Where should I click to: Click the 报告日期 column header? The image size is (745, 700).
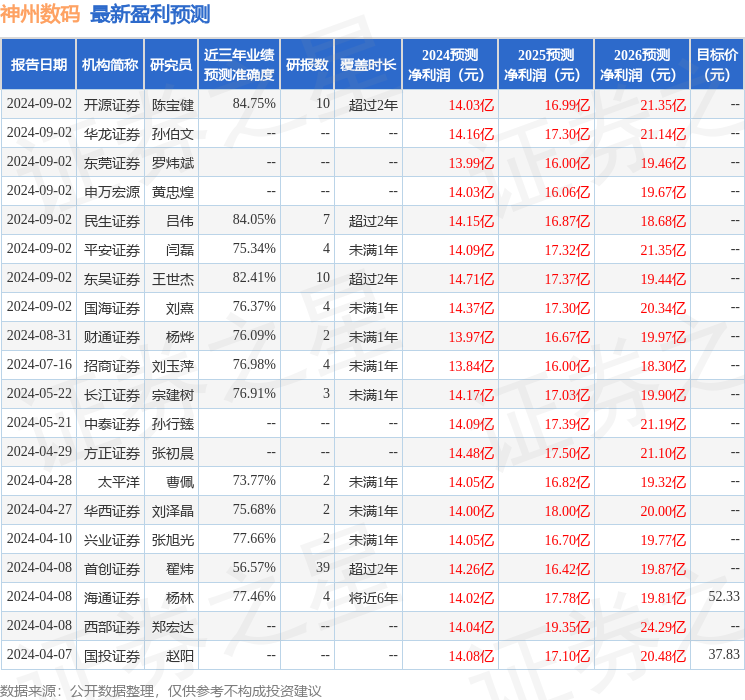pos(38,65)
